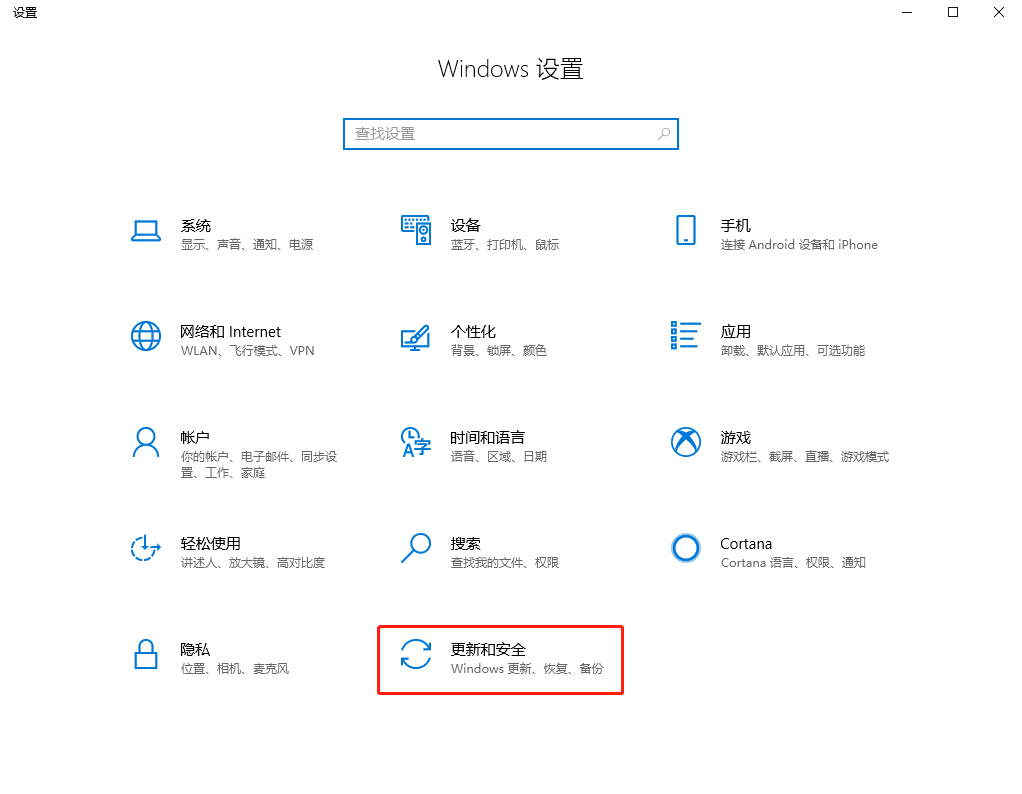Click inside the 查找设置 search field
The image size is (1022, 794).
point(500,134)
